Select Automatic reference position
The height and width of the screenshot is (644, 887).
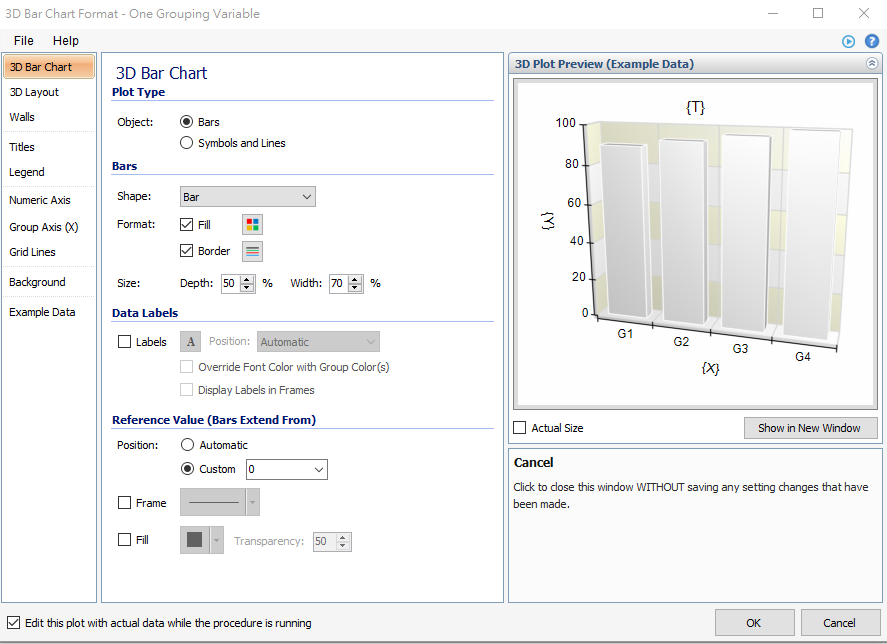(186, 445)
